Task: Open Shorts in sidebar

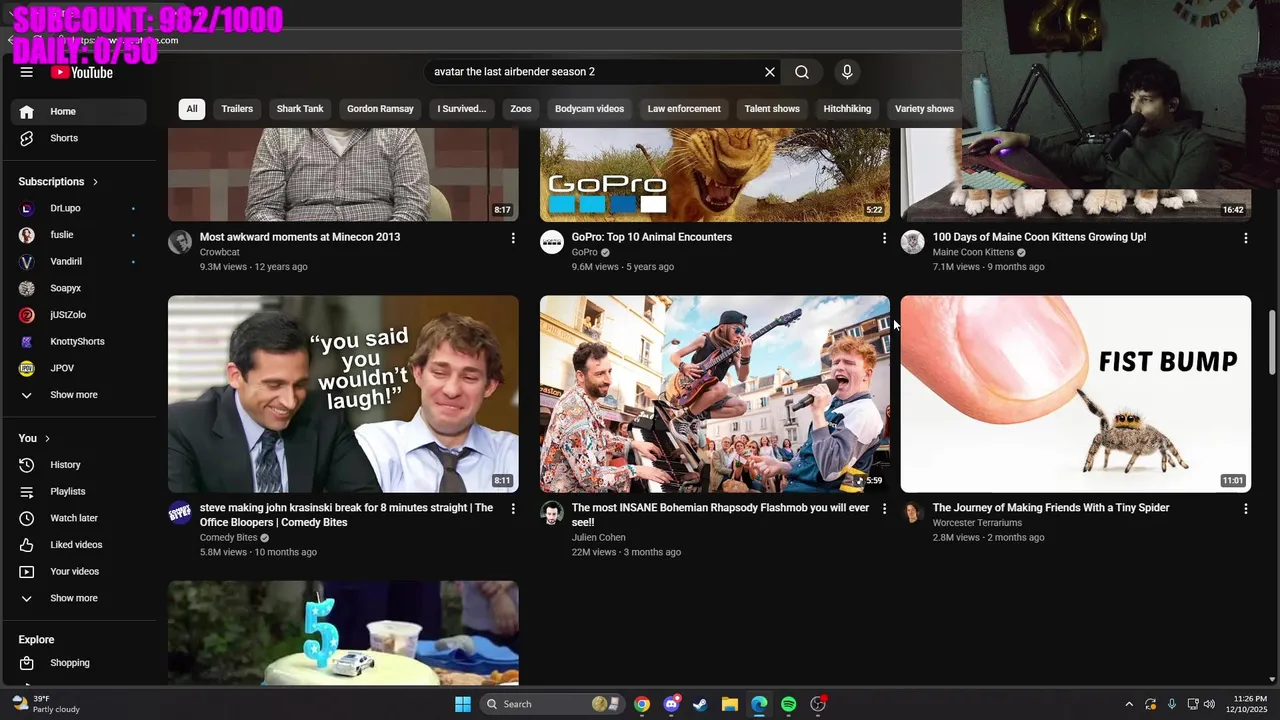Action: tap(80, 138)
